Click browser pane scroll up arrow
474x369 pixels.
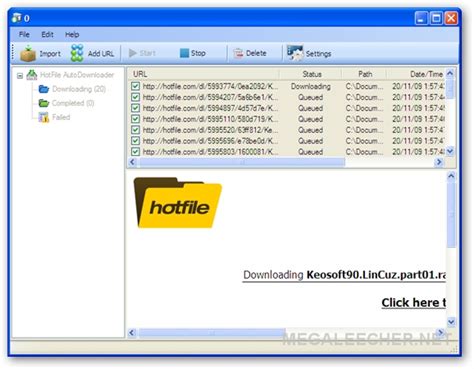click(x=451, y=176)
